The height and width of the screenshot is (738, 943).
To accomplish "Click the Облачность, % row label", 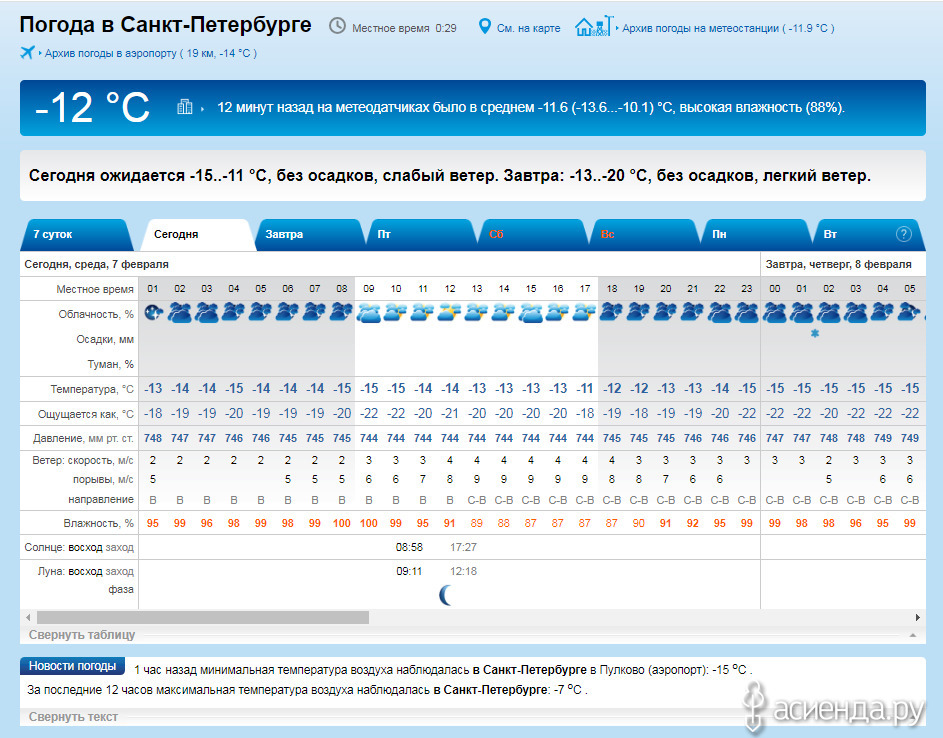I will (96, 315).
